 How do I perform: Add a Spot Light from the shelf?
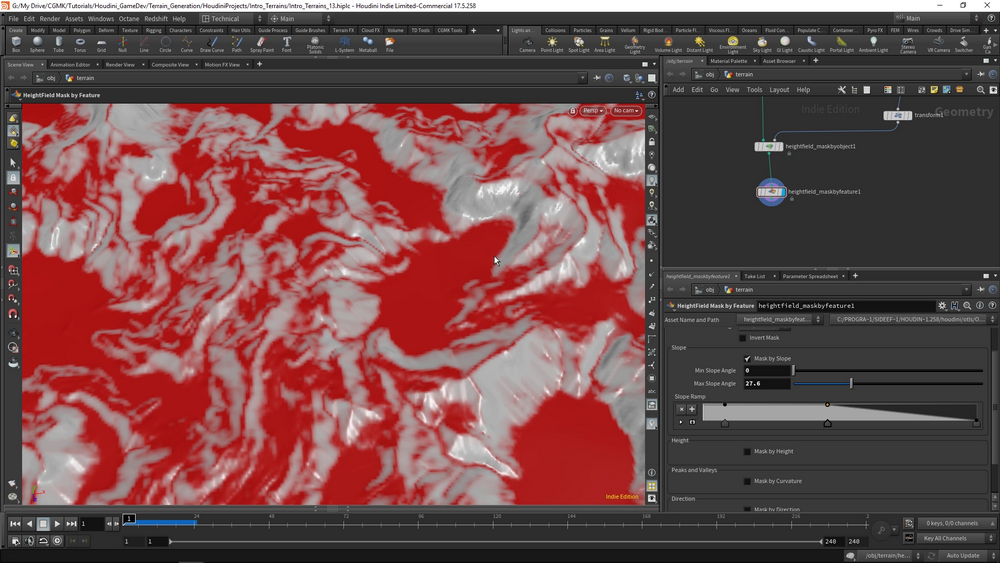pos(578,44)
